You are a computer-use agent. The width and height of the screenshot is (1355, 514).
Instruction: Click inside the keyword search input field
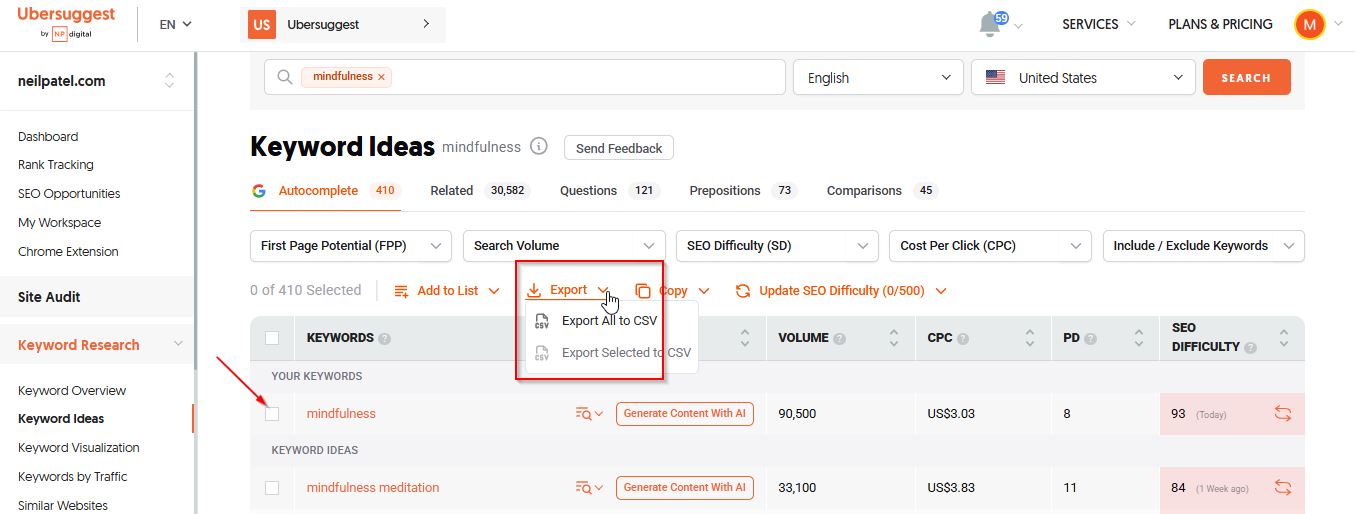click(525, 78)
